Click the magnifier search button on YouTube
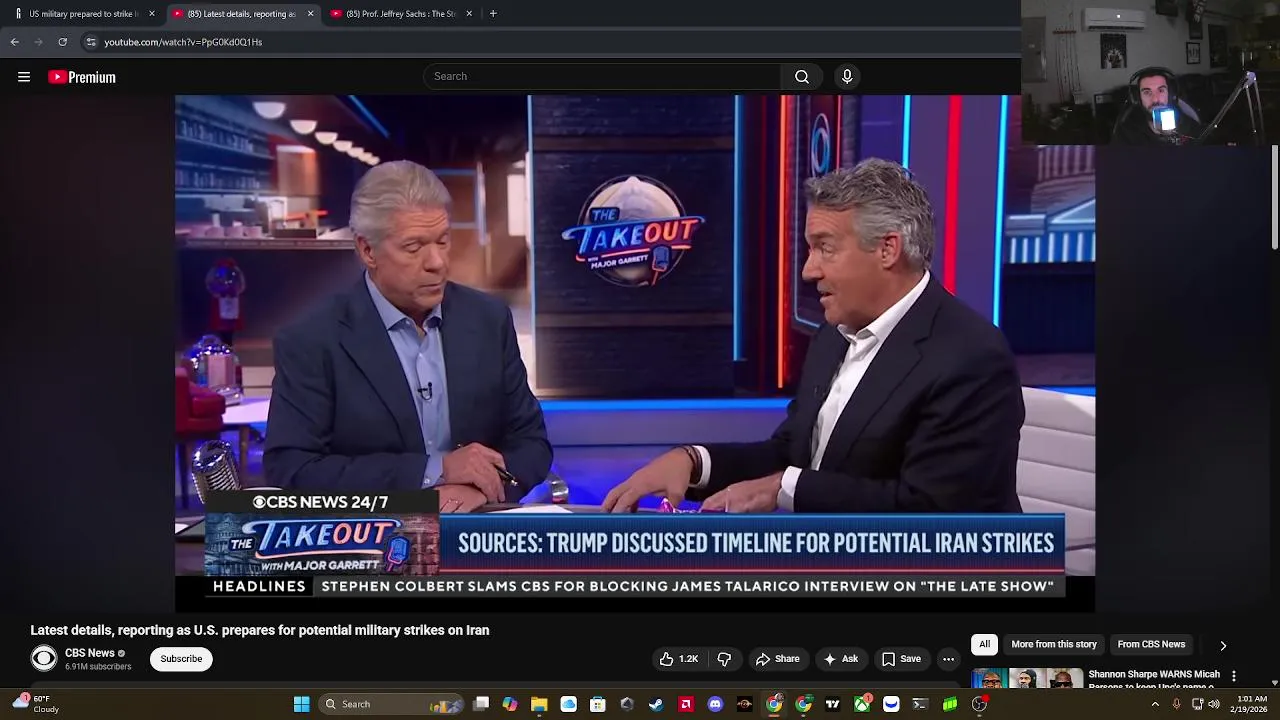The width and height of the screenshot is (1280, 720). (802, 76)
